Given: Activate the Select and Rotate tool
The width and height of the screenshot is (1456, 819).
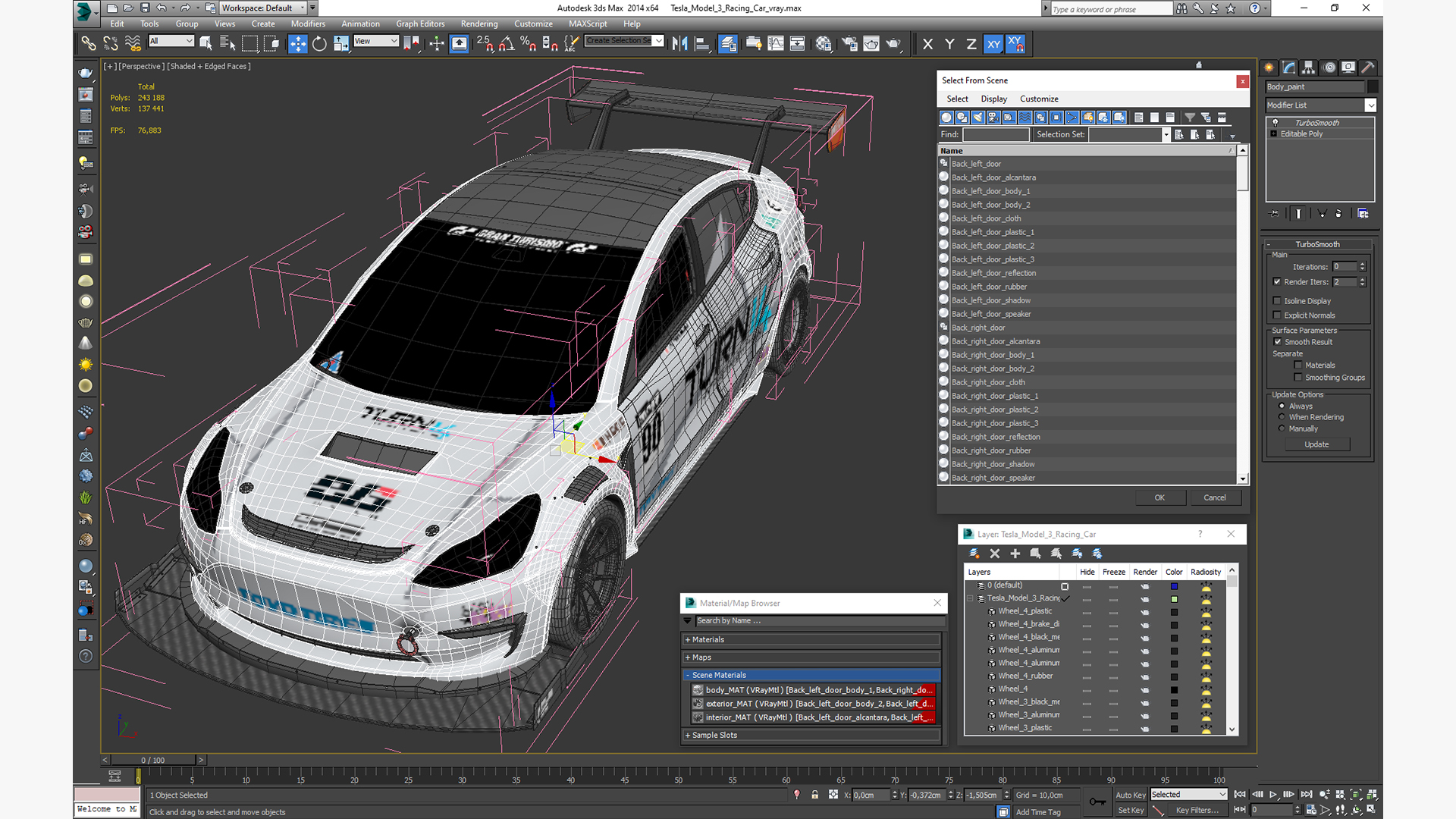Looking at the screenshot, I should coord(319,44).
